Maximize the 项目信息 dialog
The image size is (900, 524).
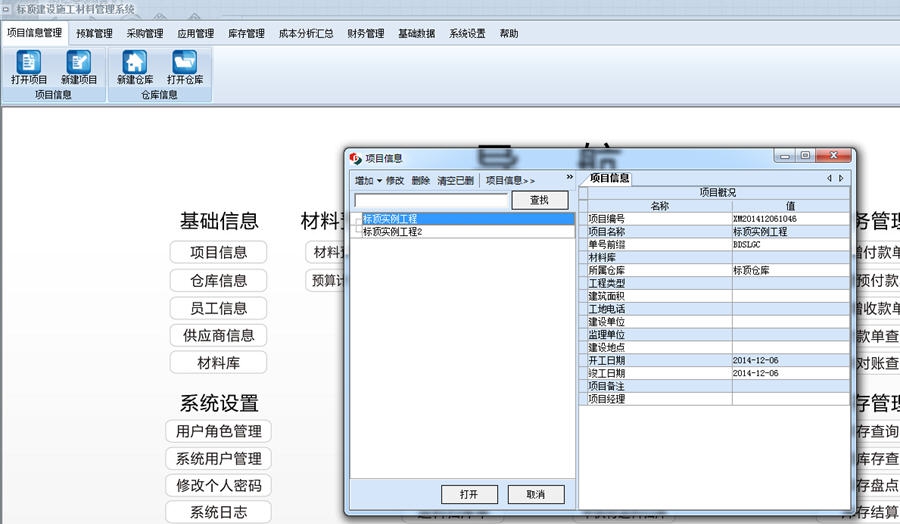(x=805, y=156)
